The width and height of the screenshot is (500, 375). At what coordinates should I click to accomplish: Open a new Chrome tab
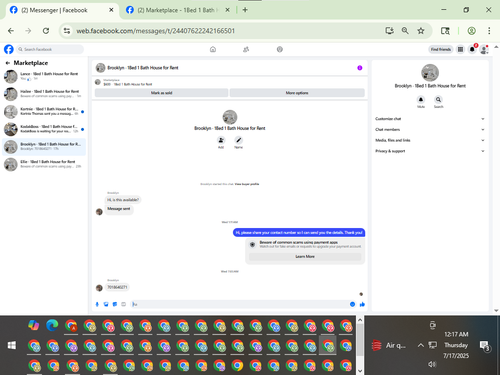[x=245, y=10]
